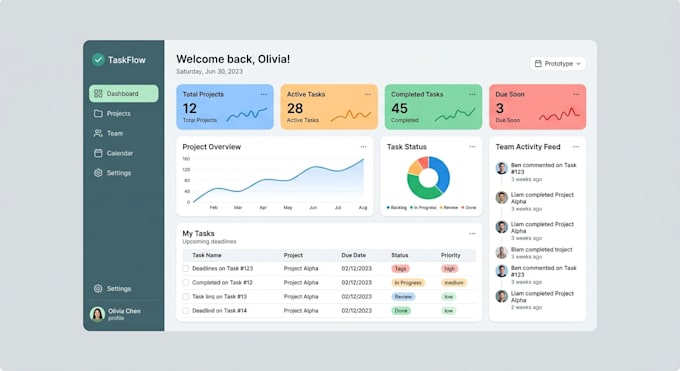Open the Project Overview panel options menu
The width and height of the screenshot is (680, 371).
[x=363, y=147]
